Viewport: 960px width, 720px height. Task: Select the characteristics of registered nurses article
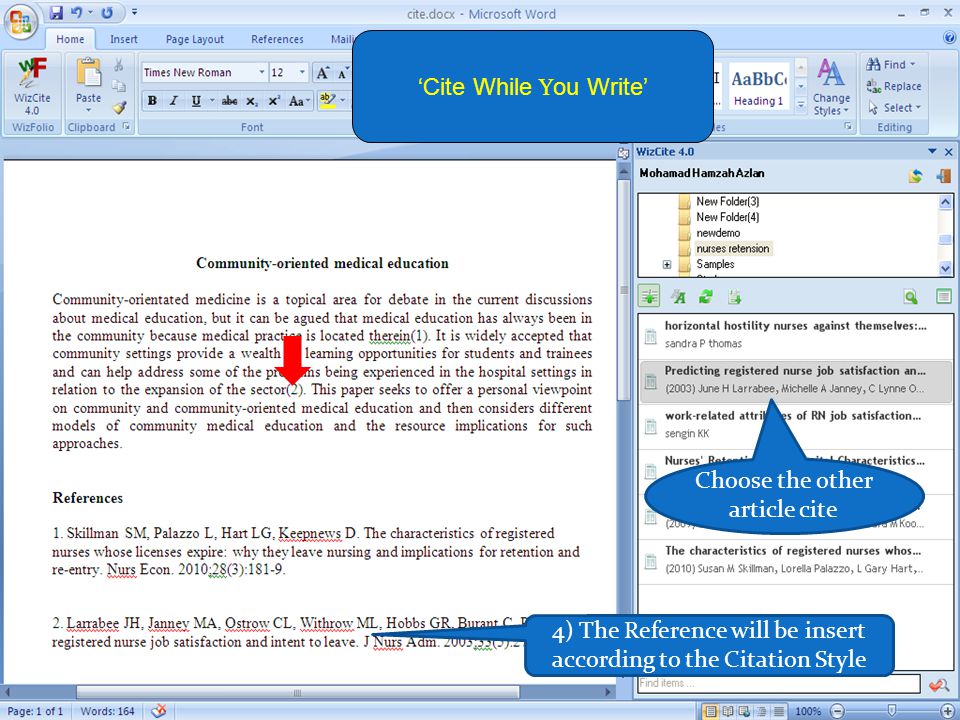pyautogui.click(x=795, y=560)
